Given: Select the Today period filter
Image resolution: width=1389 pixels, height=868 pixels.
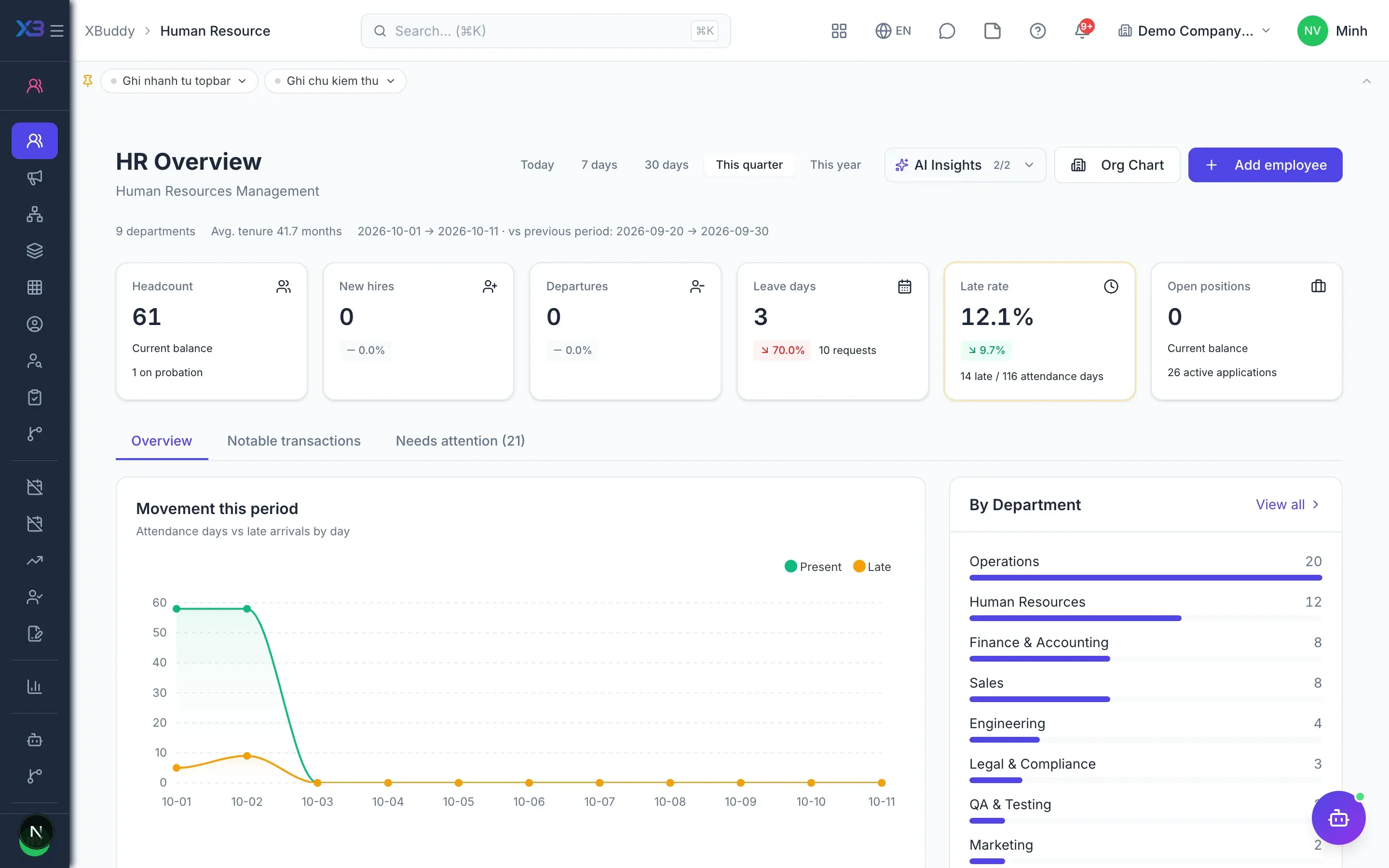Looking at the screenshot, I should [x=537, y=165].
